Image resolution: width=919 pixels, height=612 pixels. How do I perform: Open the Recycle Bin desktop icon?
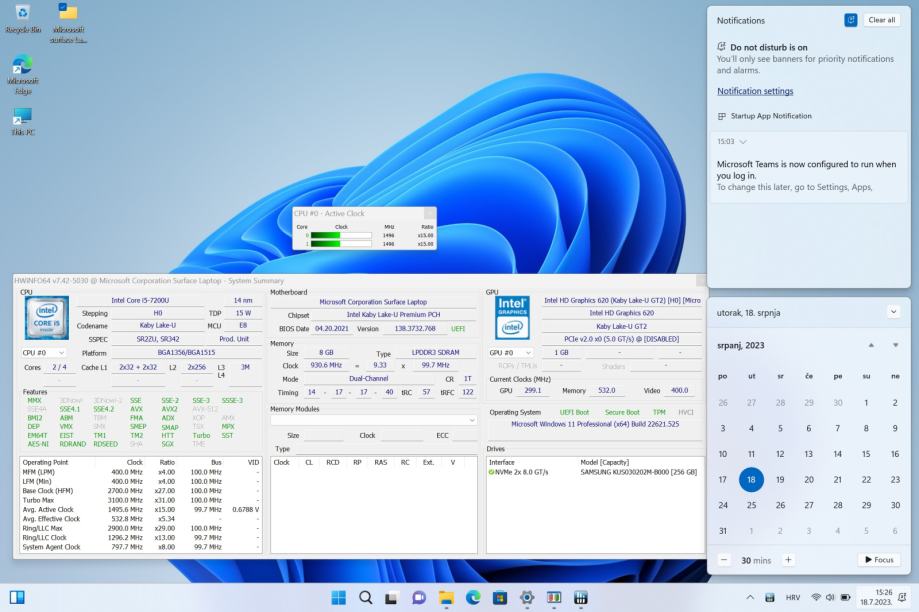point(22,16)
